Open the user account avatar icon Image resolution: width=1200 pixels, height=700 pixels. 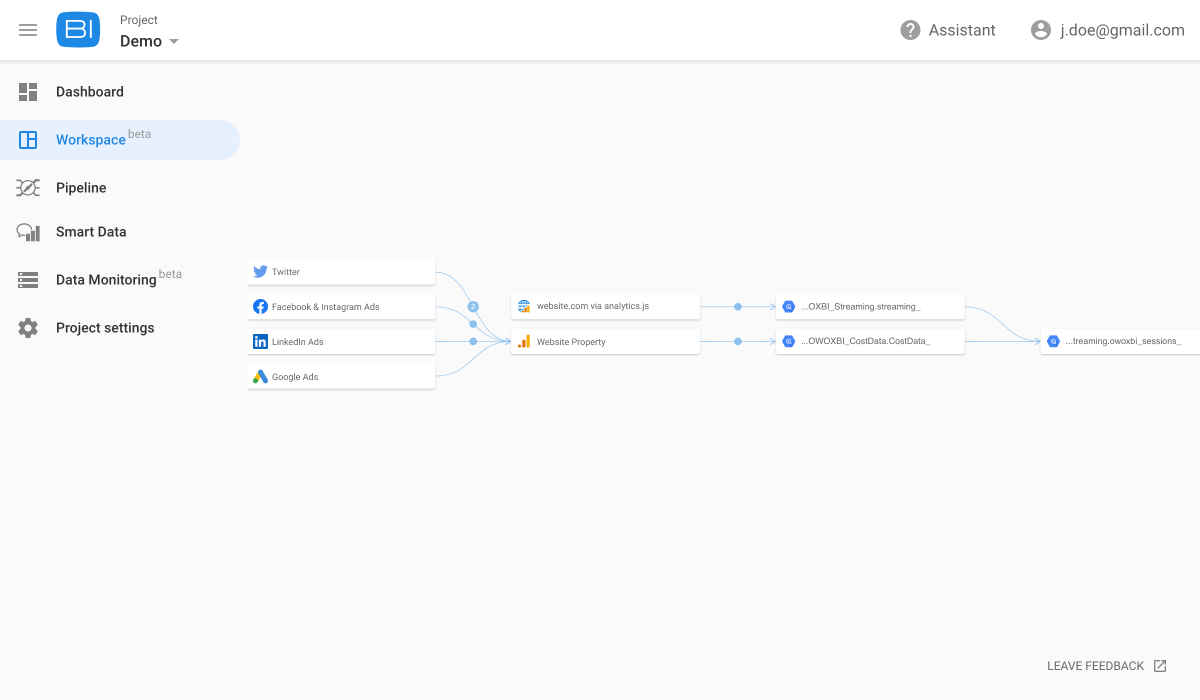[1041, 30]
